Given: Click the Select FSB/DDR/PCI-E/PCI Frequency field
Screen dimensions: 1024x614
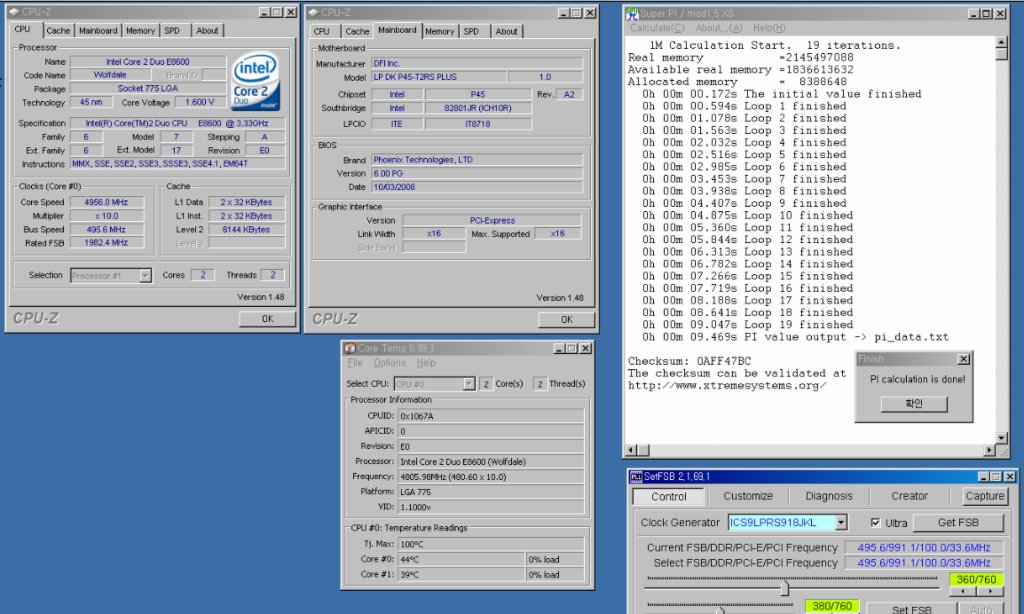Looking at the screenshot, I should click(924, 562).
